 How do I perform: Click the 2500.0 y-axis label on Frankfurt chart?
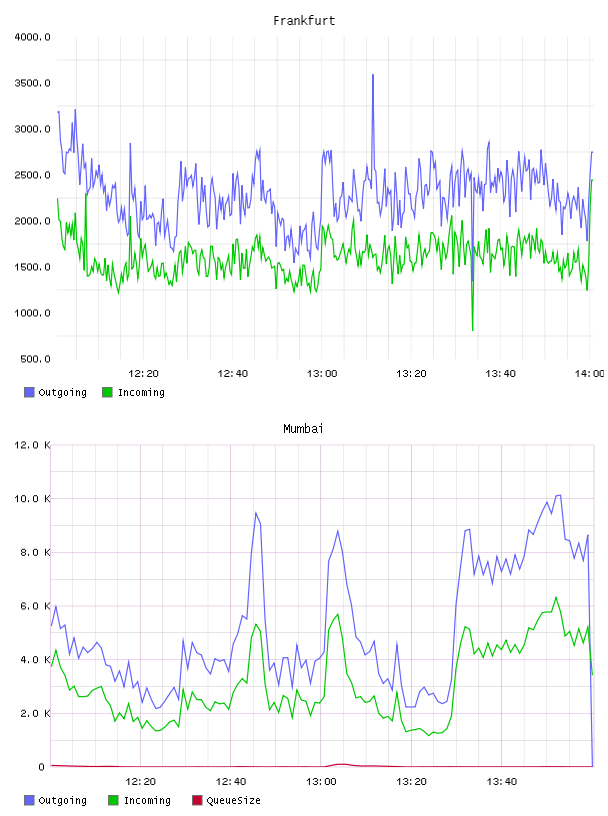tap(32, 175)
